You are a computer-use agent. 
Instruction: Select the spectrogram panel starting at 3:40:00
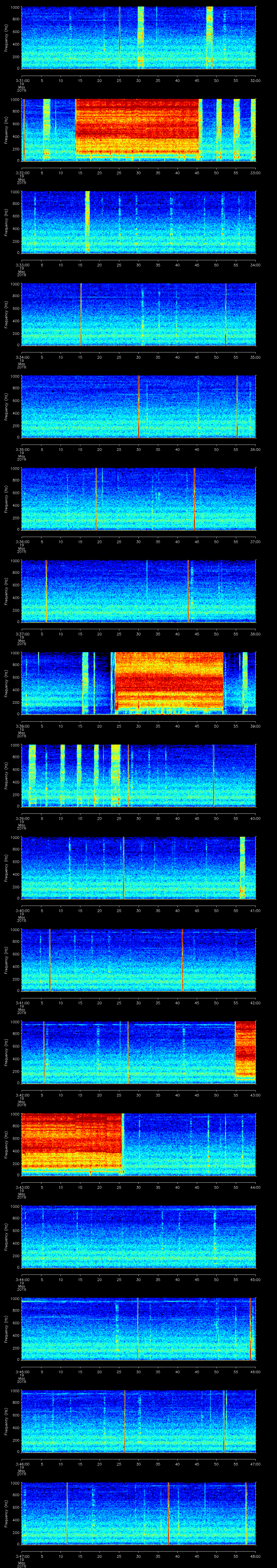tap(139, 868)
